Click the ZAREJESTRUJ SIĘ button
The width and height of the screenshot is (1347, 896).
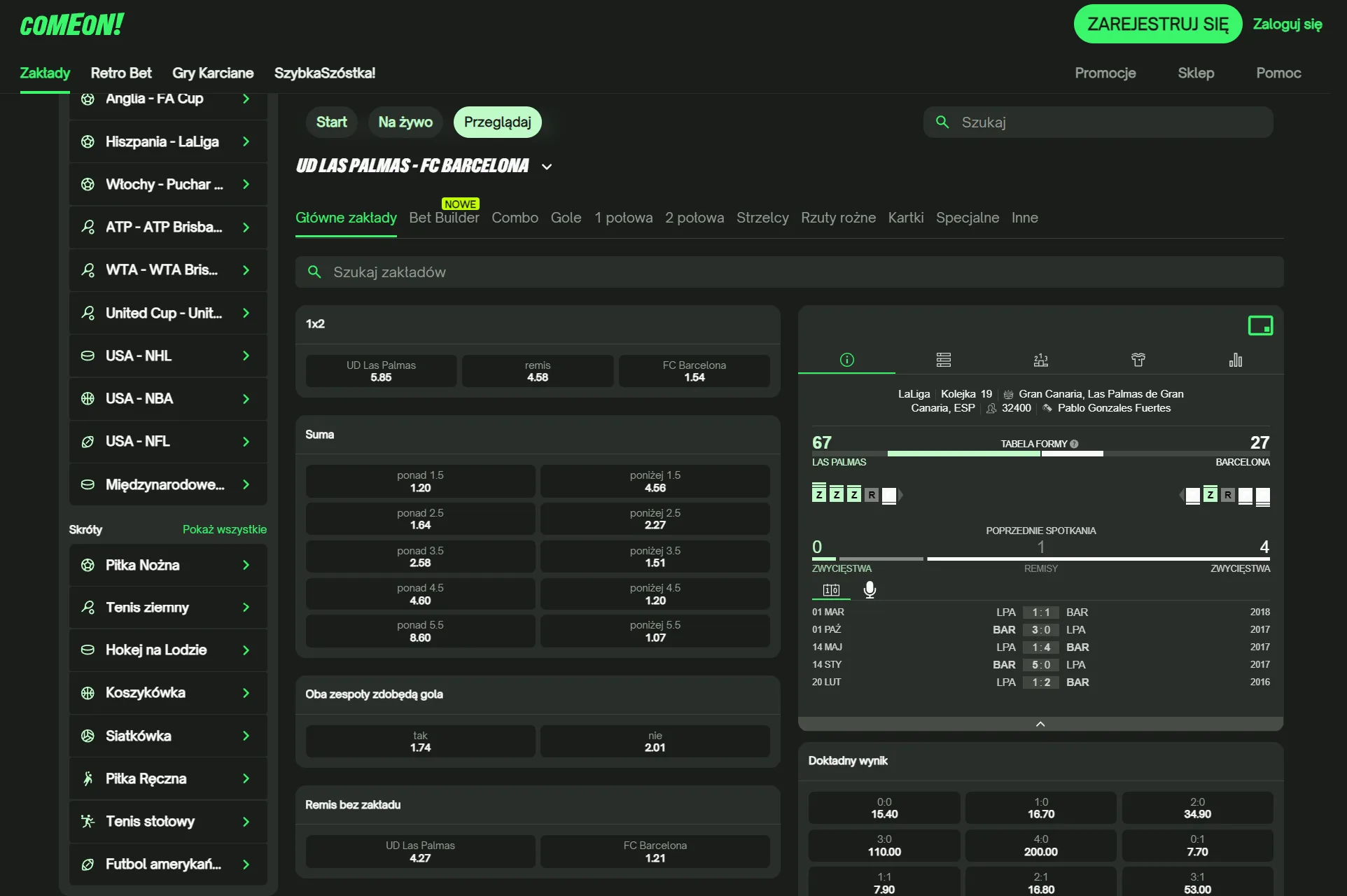pyautogui.click(x=1158, y=24)
